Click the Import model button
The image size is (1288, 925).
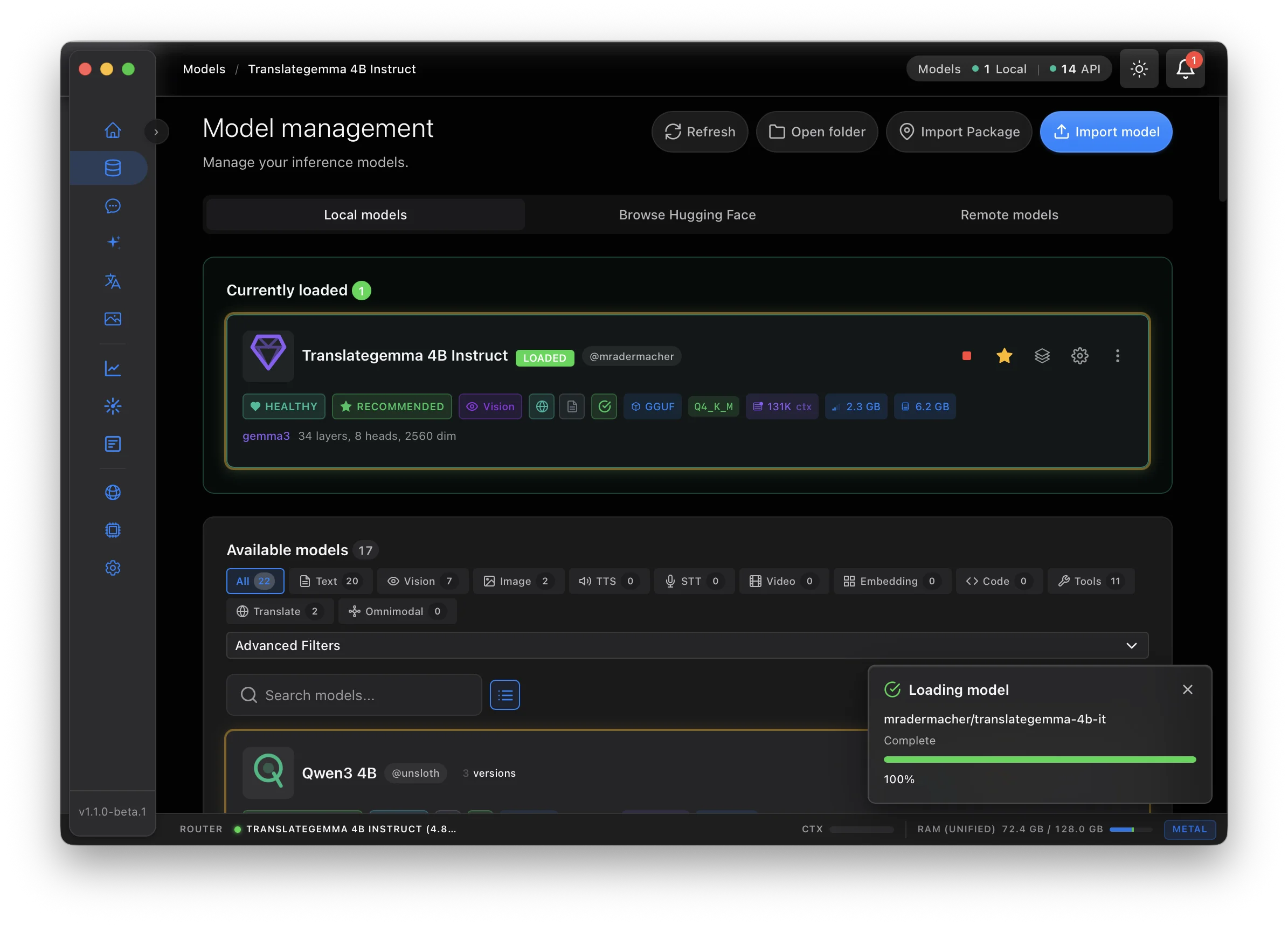point(1106,132)
